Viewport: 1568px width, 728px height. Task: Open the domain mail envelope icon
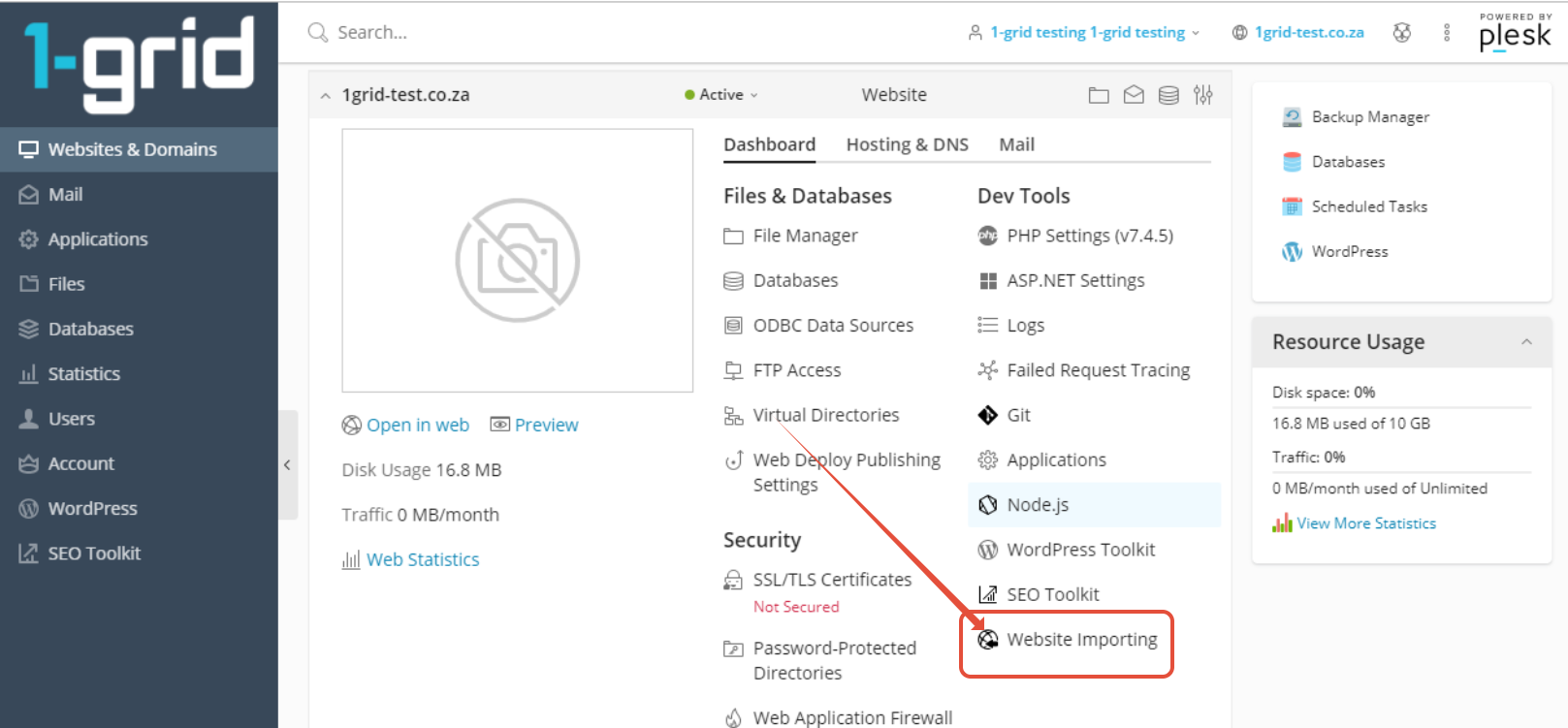click(x=1134, y=95)
